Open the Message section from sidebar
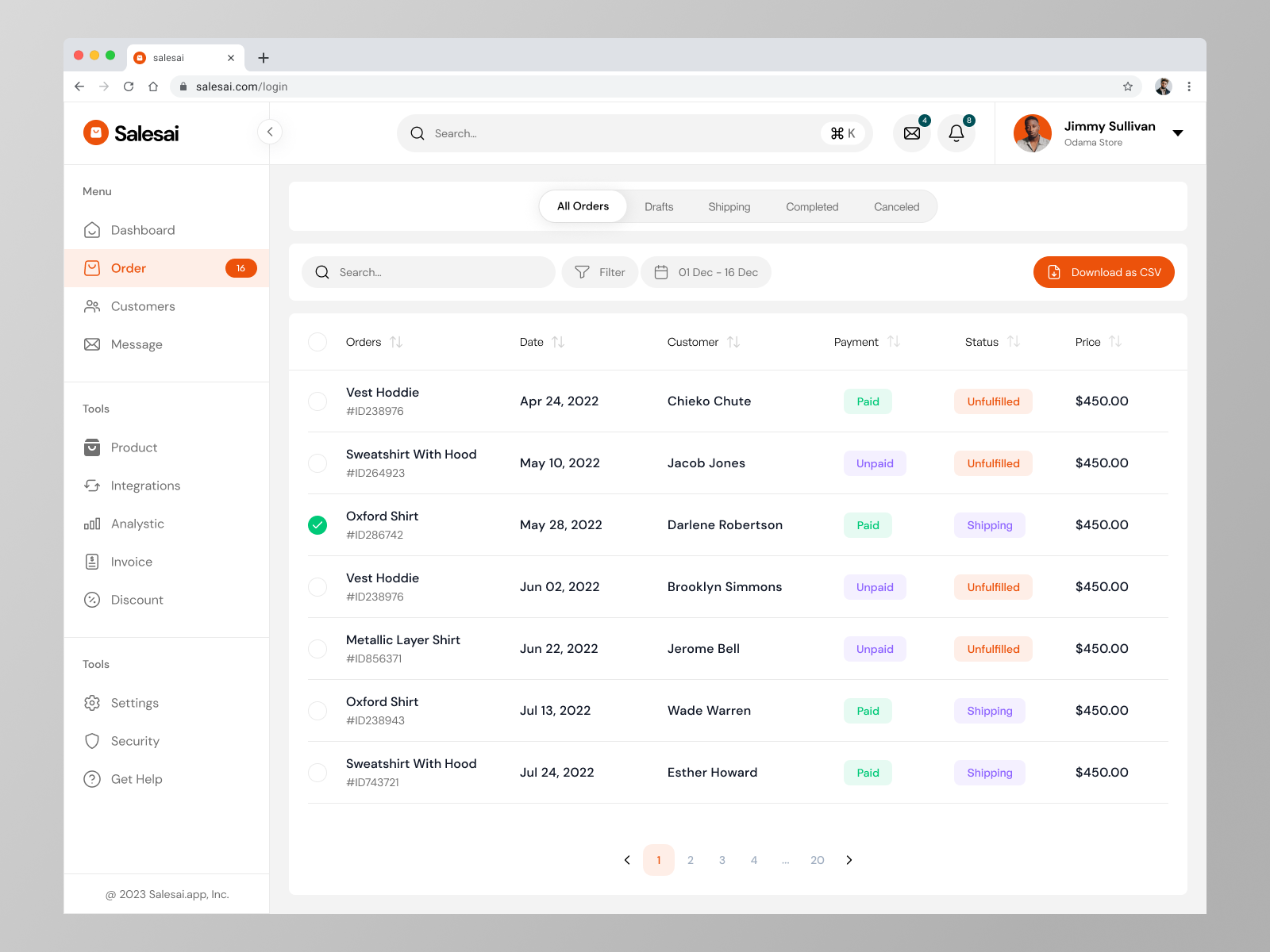The image size is (1270, 952). [93, 344]
